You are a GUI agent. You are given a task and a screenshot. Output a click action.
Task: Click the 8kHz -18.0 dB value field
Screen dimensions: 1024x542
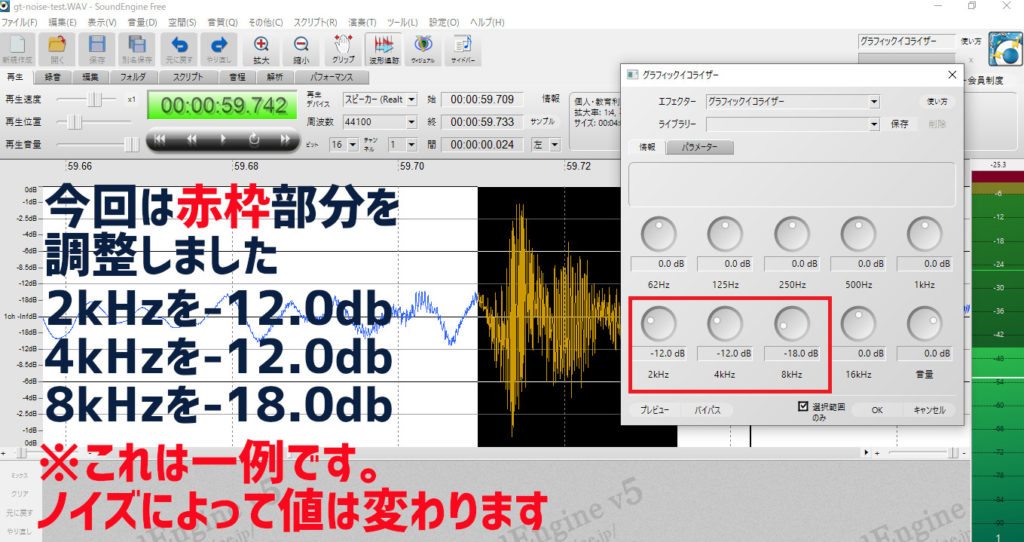[x=792, y=353]
